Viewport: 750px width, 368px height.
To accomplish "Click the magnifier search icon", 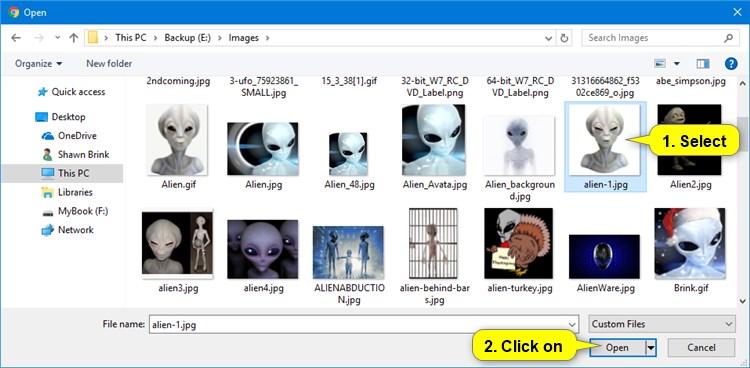I will point(728,38).
